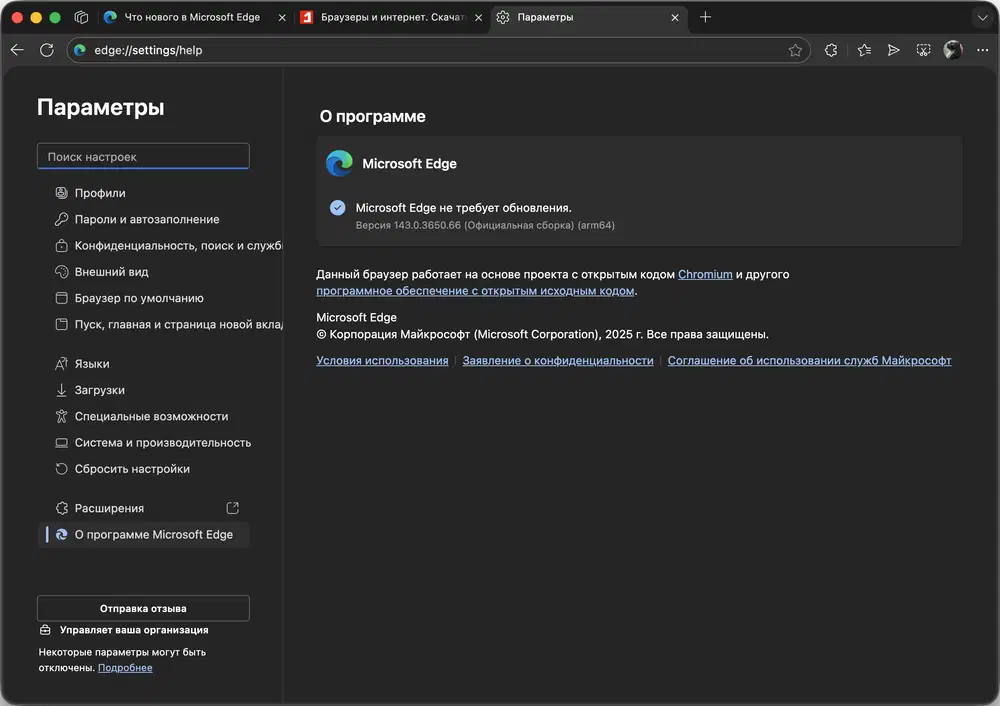Screen dimensions: 1000x706
Task: Click the version text 'Версия 143.0.3650.66'
Action: pyautogui.click(x=485, y=225)
